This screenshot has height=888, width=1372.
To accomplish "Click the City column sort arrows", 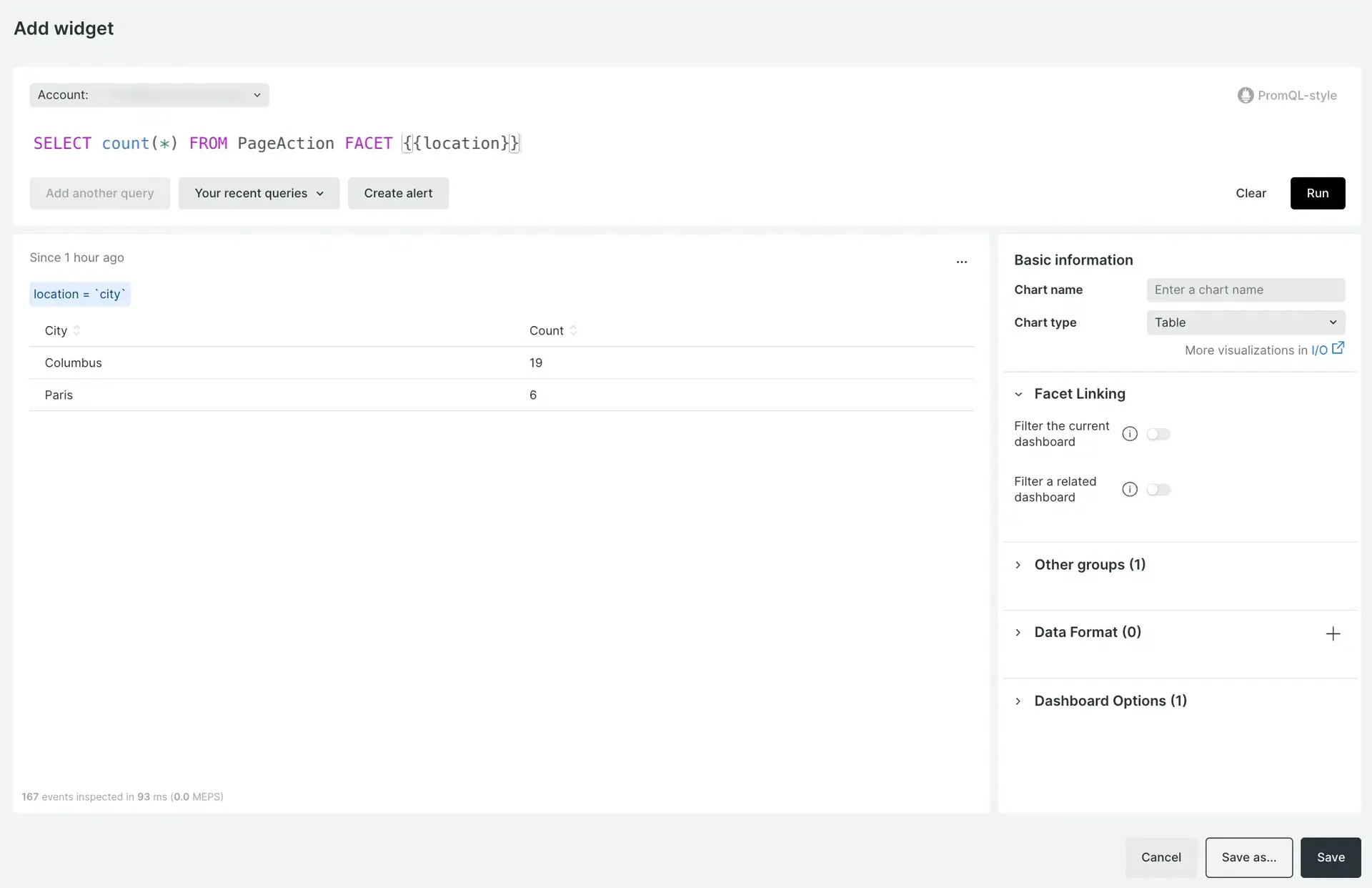I will [76, 330].
